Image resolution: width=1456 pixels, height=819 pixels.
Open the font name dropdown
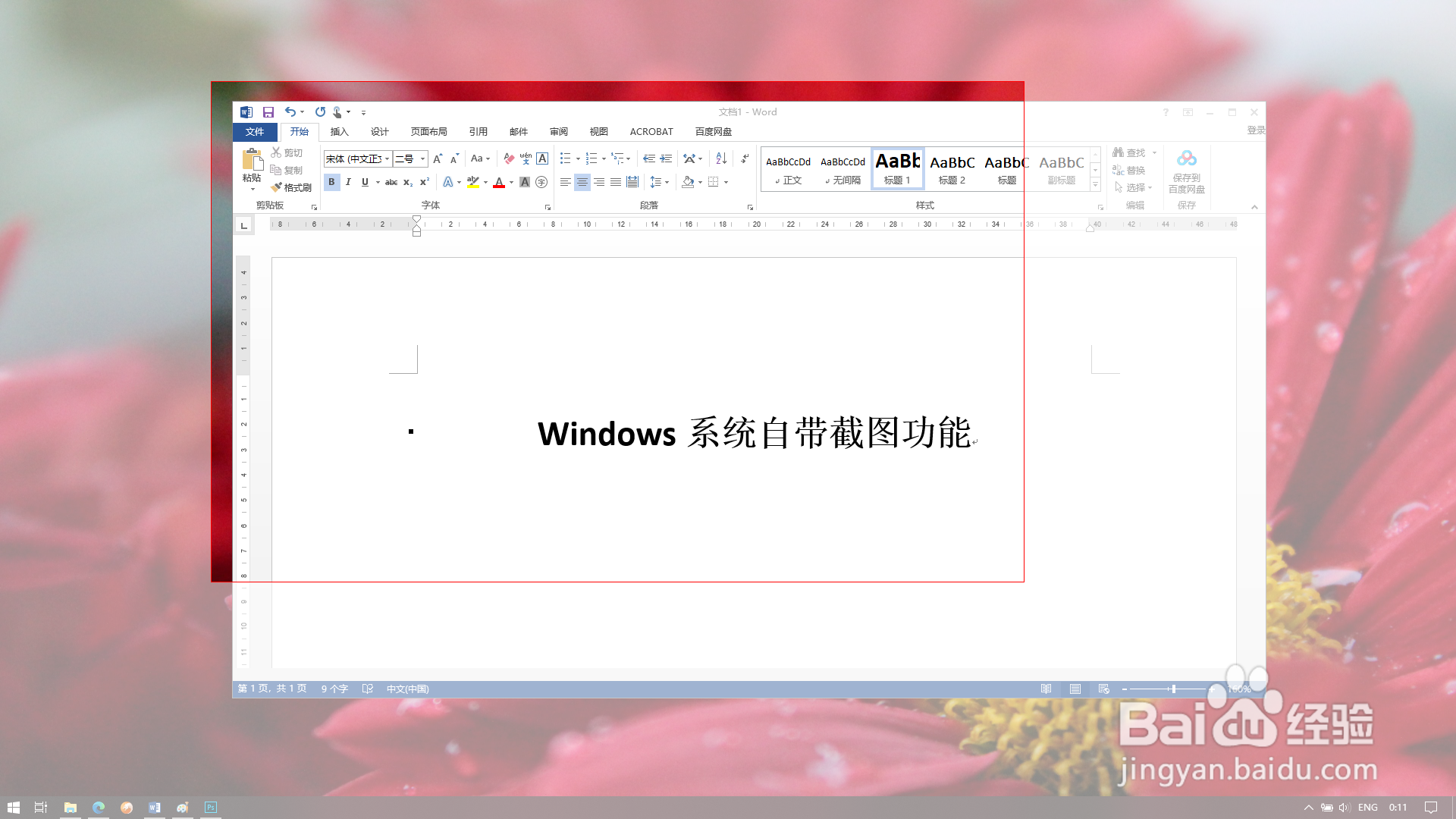click(387, 158)
